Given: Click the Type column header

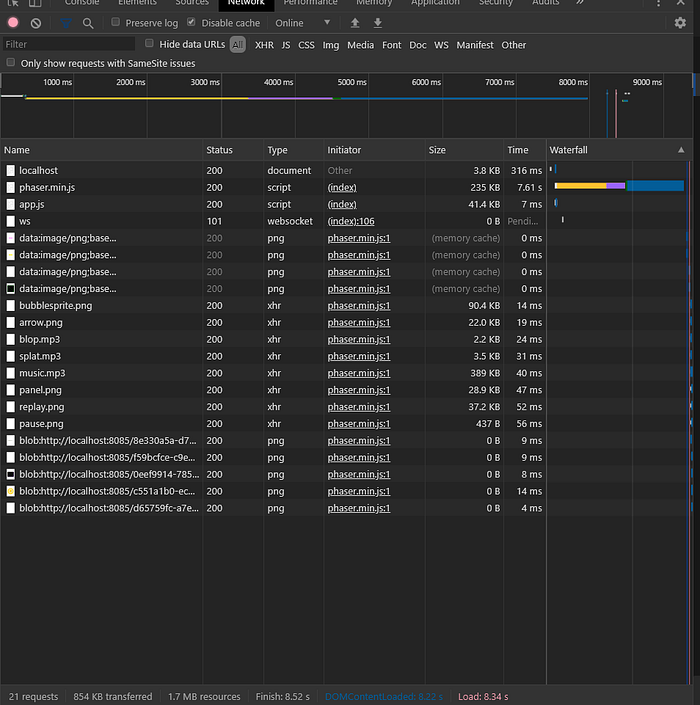Looking at the screenshot, I should click(x=293, y=150).
